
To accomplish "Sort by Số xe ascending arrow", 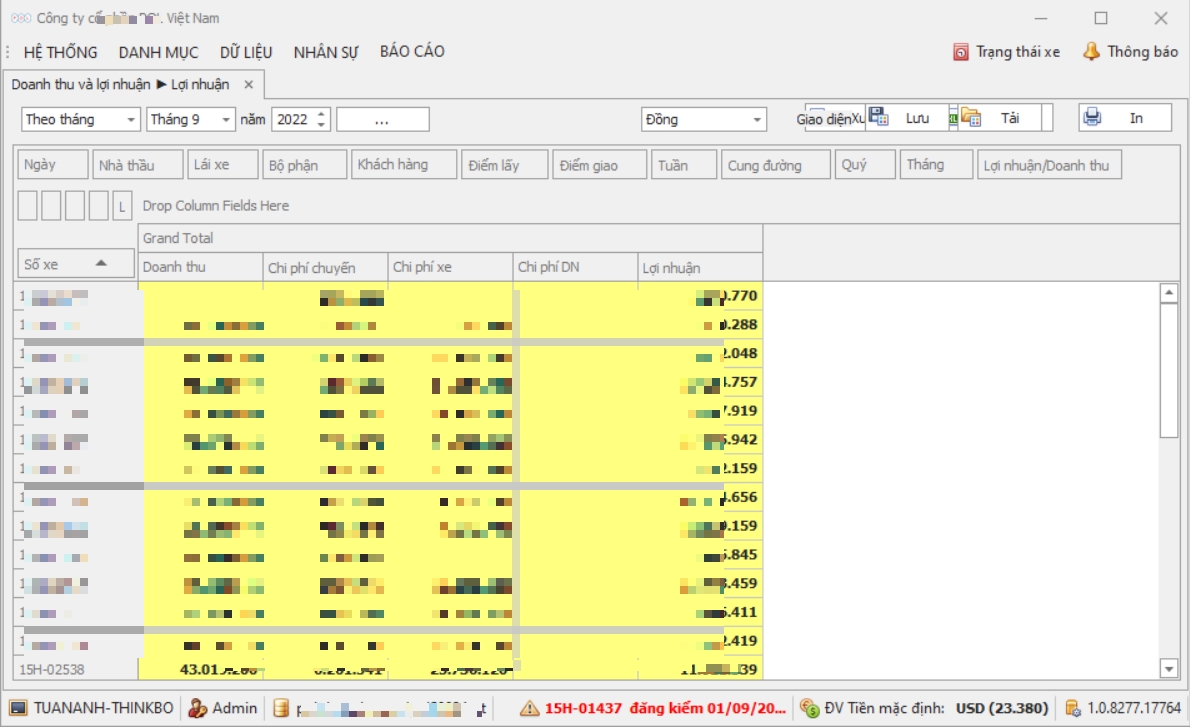I will (x=101, y=263).
